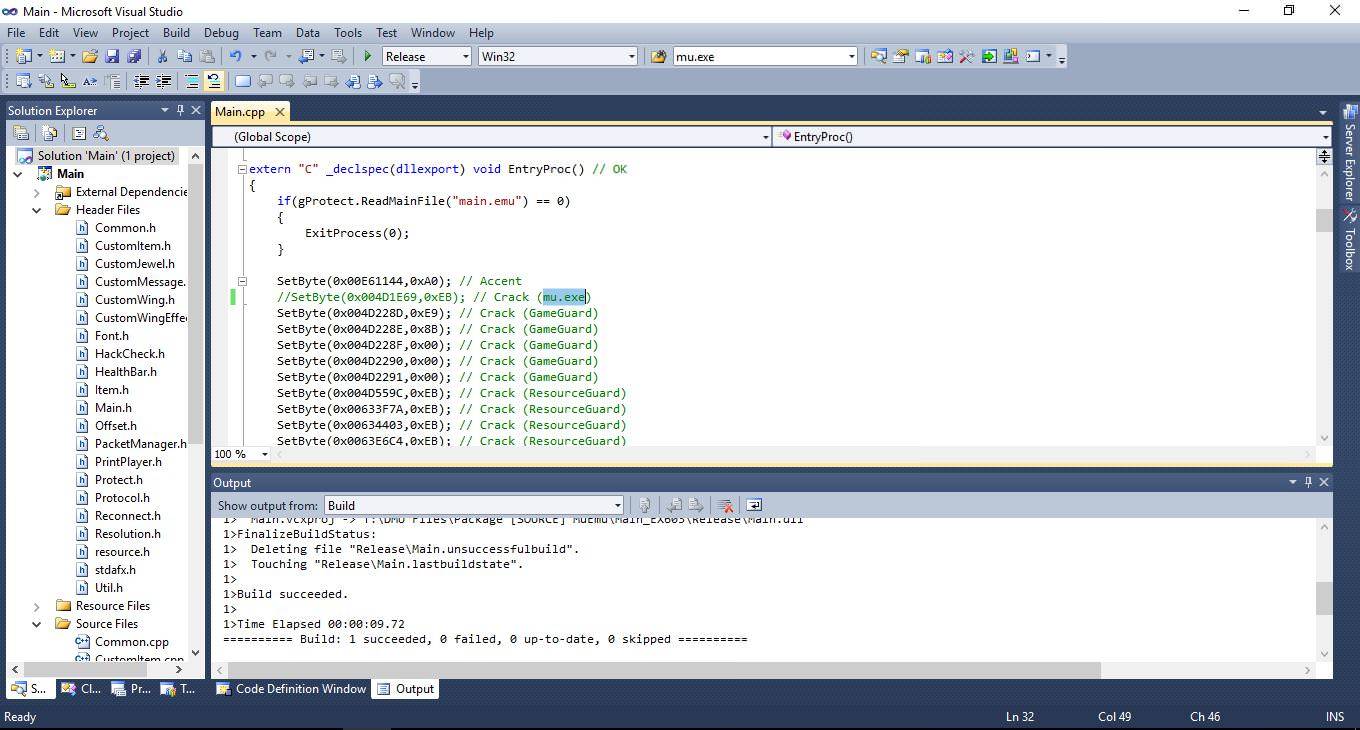
Task: Open the Properties Window toolbar icon
Action: (900, 57)
